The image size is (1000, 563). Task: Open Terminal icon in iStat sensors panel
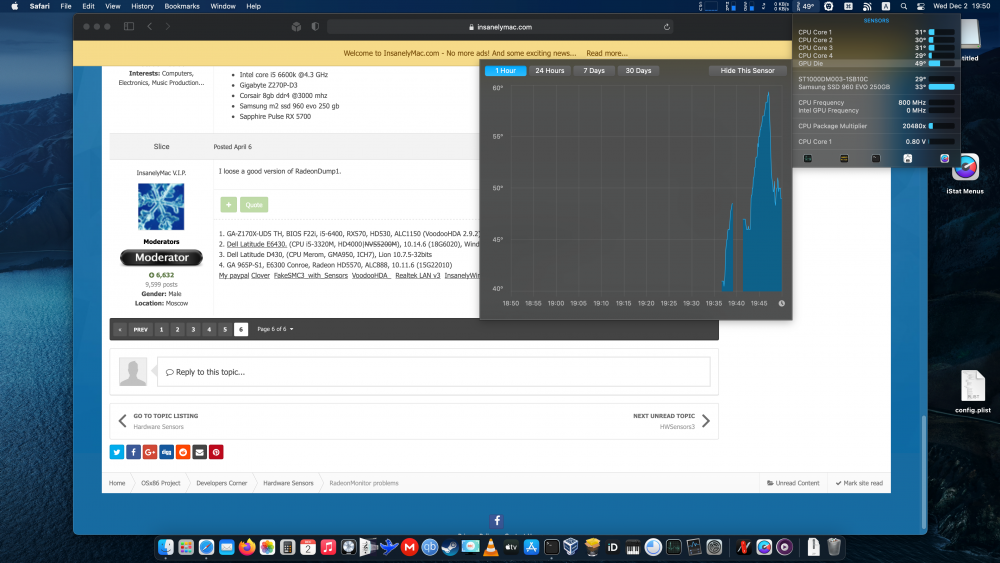tap(876, 158)
